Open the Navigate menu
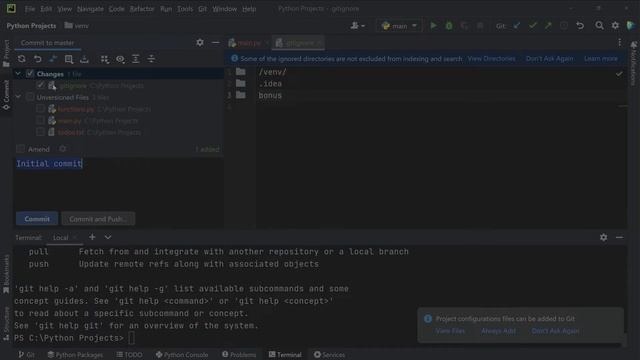 tap(90, 9)
